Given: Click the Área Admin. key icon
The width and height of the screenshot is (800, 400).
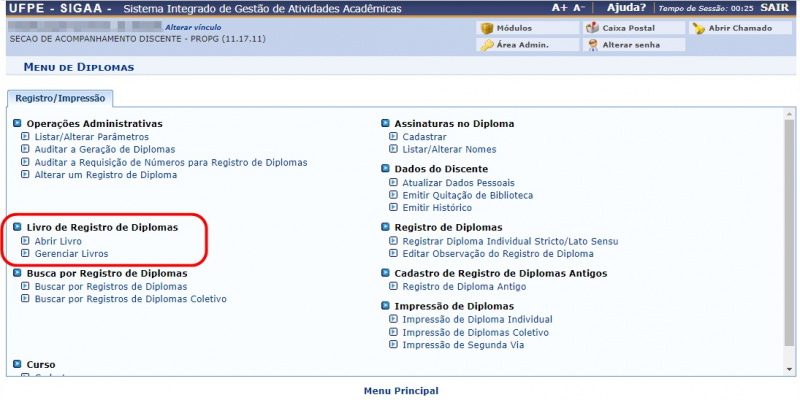Looking at the screenshot, I should click(487, 45).
